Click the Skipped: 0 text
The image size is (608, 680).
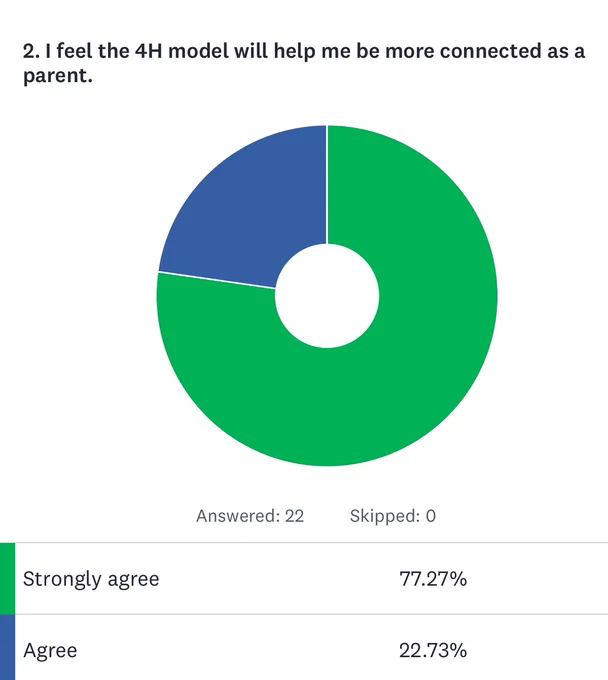point(392,516)
